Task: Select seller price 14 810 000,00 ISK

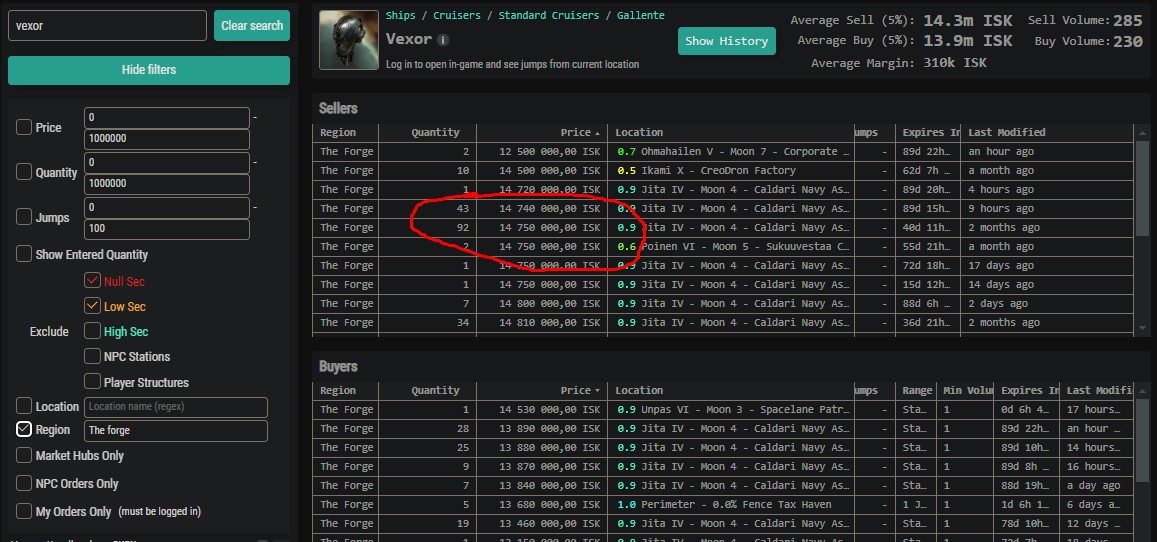Action: coord(550,323)
